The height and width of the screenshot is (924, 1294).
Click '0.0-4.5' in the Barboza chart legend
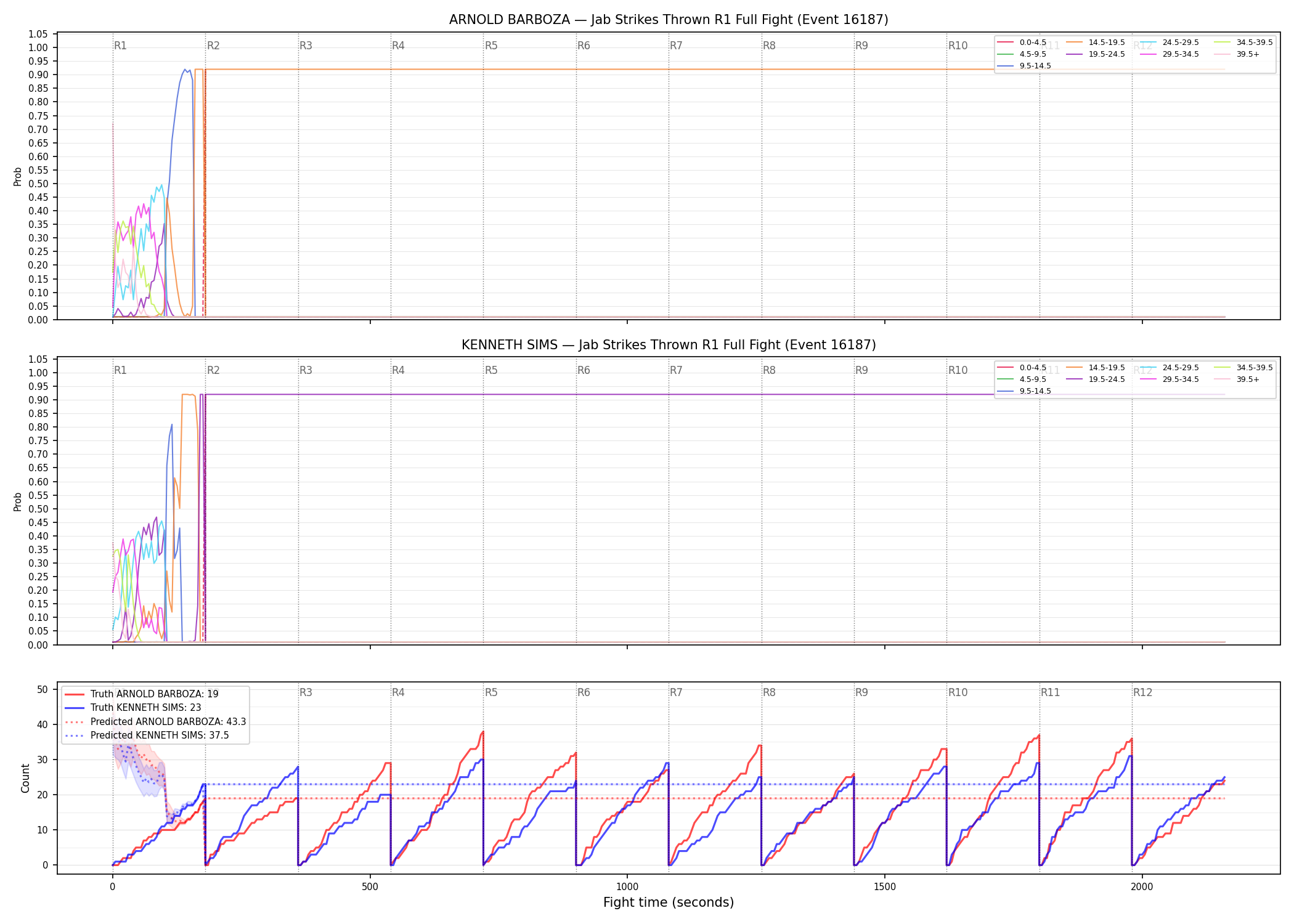[x=1033, y=43]
